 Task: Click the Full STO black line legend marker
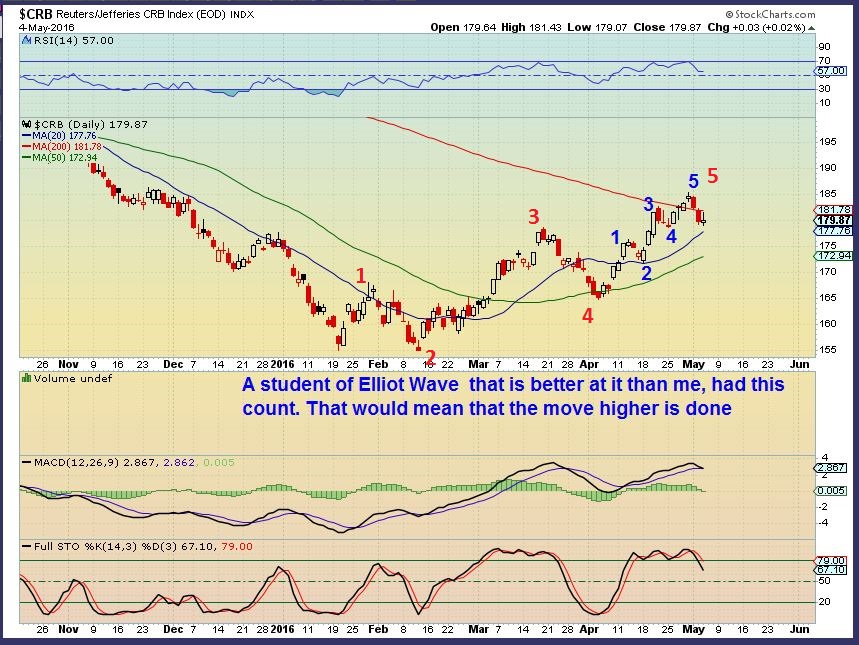[26, 546]
